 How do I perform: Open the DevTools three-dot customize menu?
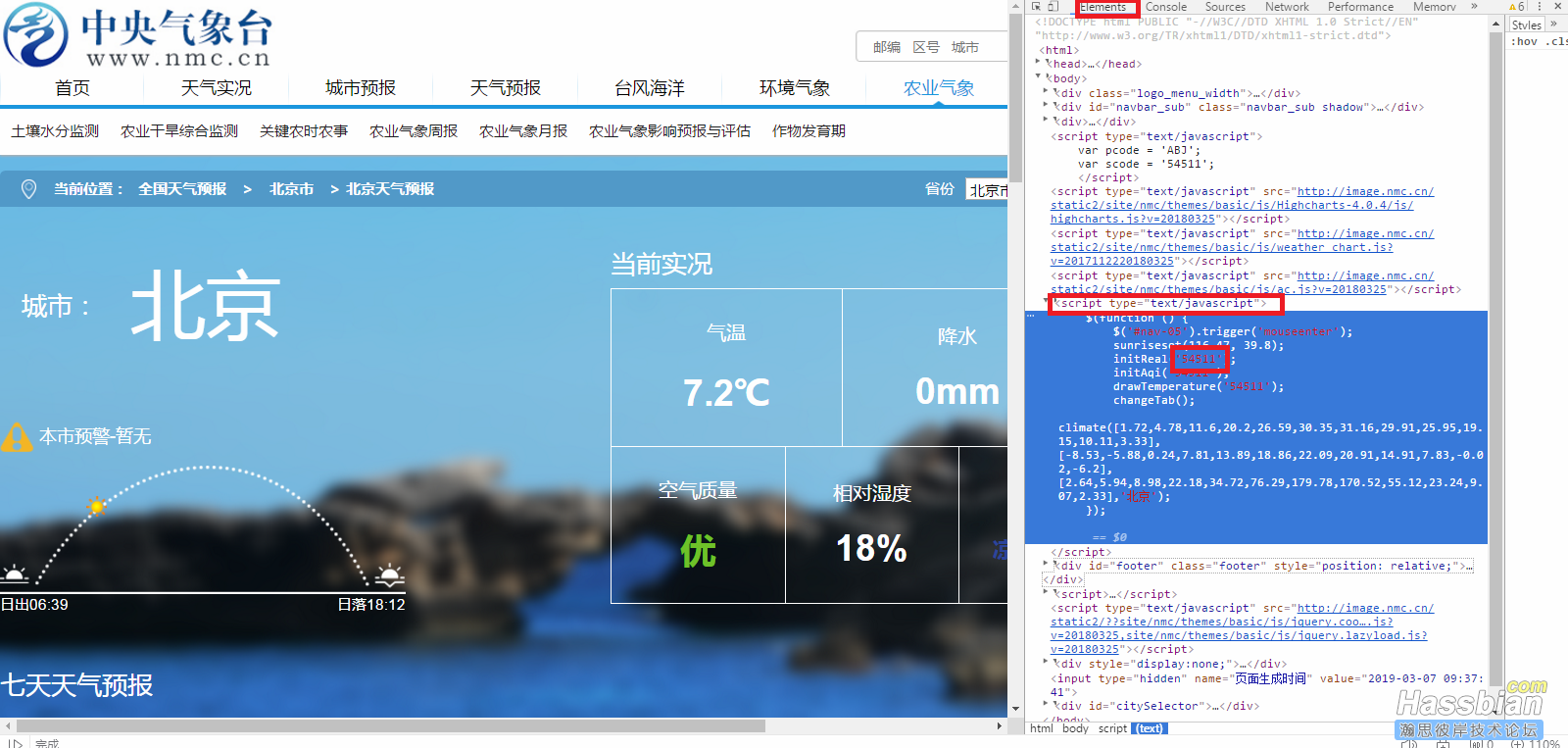pyautogui.click(x=1541, y=6)
